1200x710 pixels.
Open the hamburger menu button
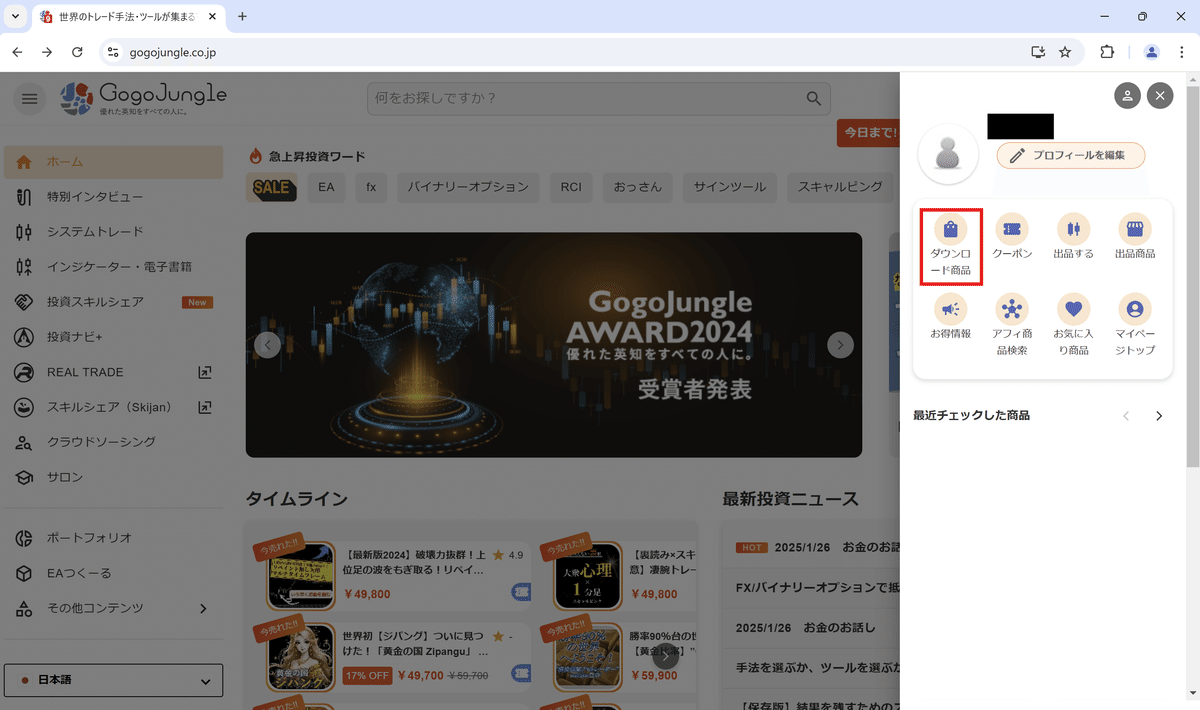(x=29, y=98)
